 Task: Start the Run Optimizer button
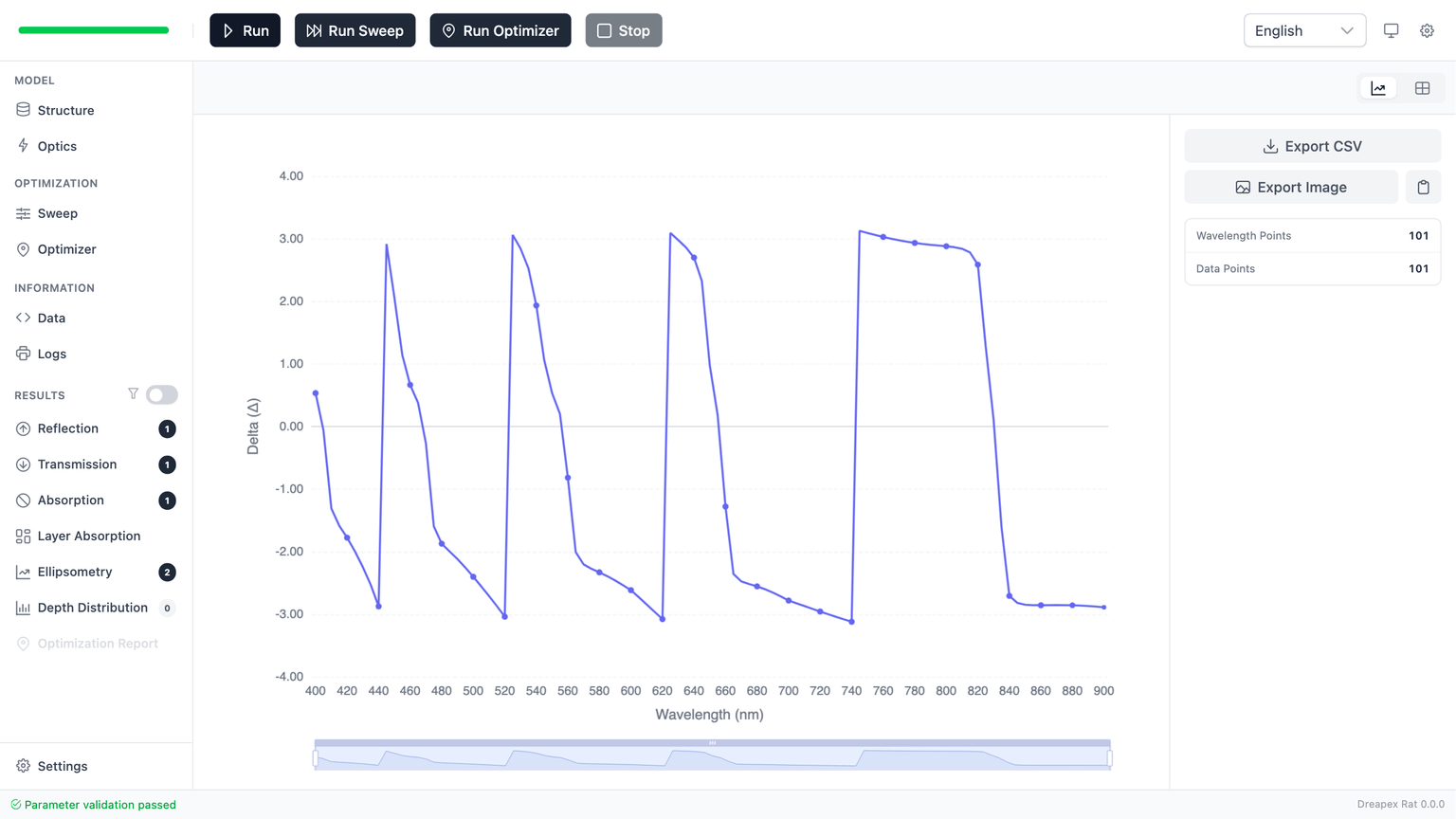[x=500, y=30]
